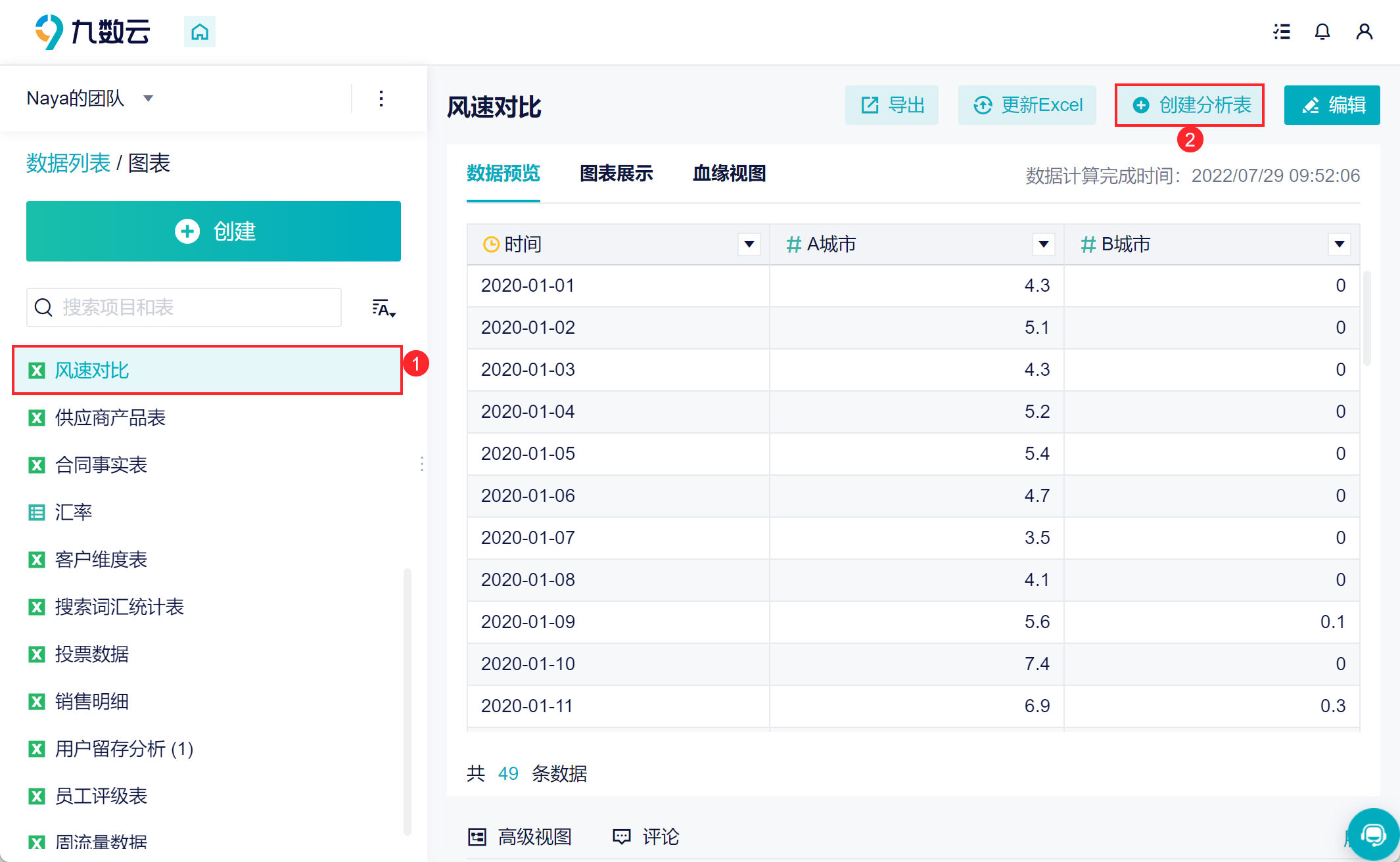Switch to the 图表展示 tab
Image resolution: width=1400 pixels, height=862 pixels.
pyautogui.click(x=617, y=173)
